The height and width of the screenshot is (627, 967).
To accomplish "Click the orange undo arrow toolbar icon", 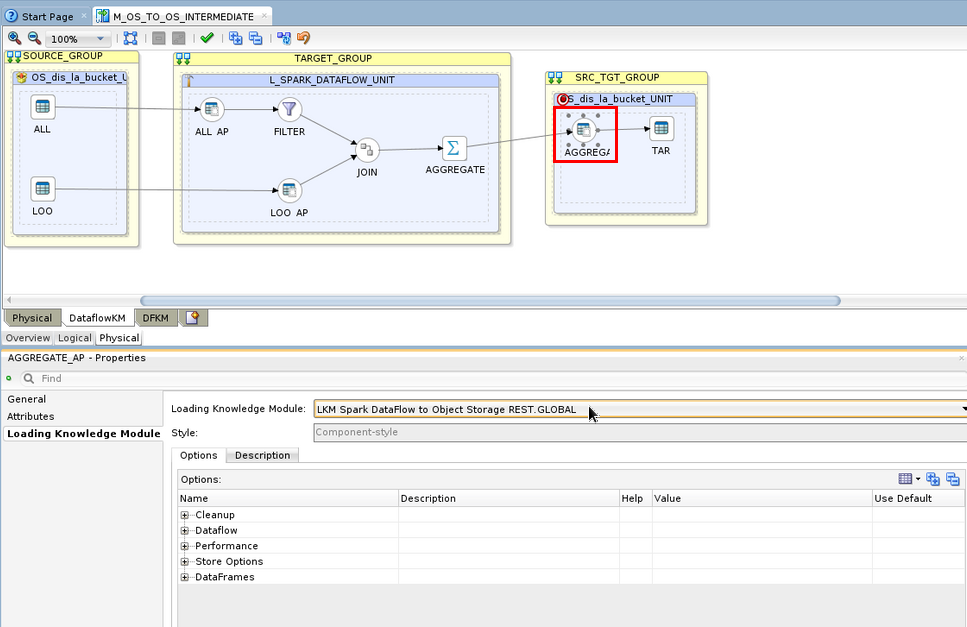I will 303,38.
